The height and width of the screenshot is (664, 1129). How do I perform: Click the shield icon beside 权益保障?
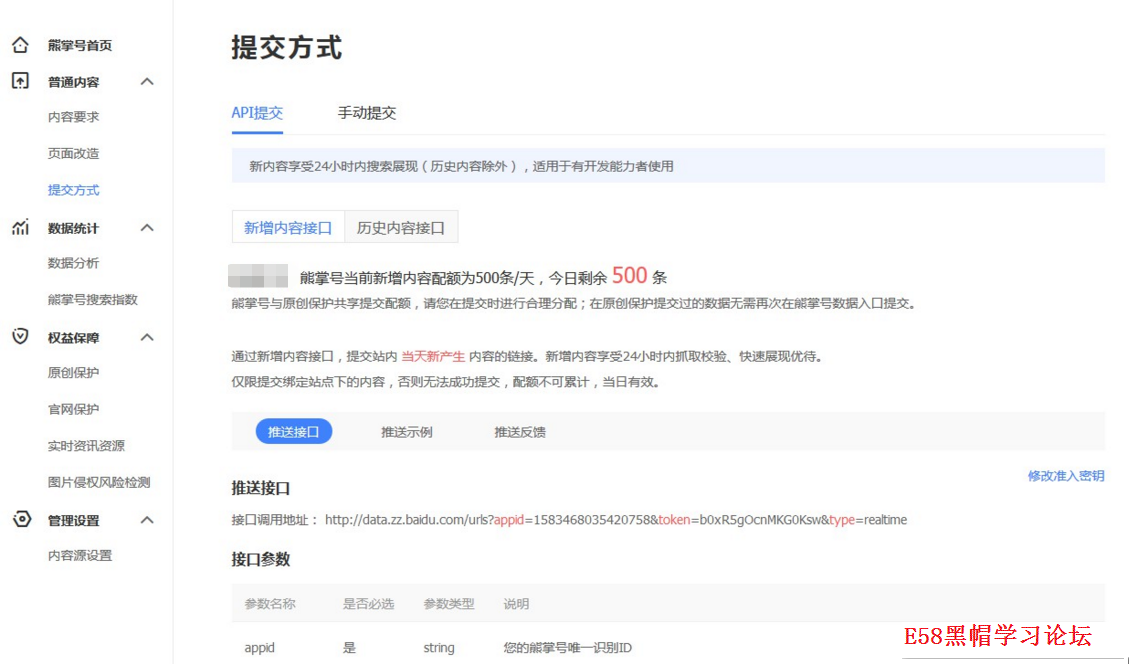point(20,337)
